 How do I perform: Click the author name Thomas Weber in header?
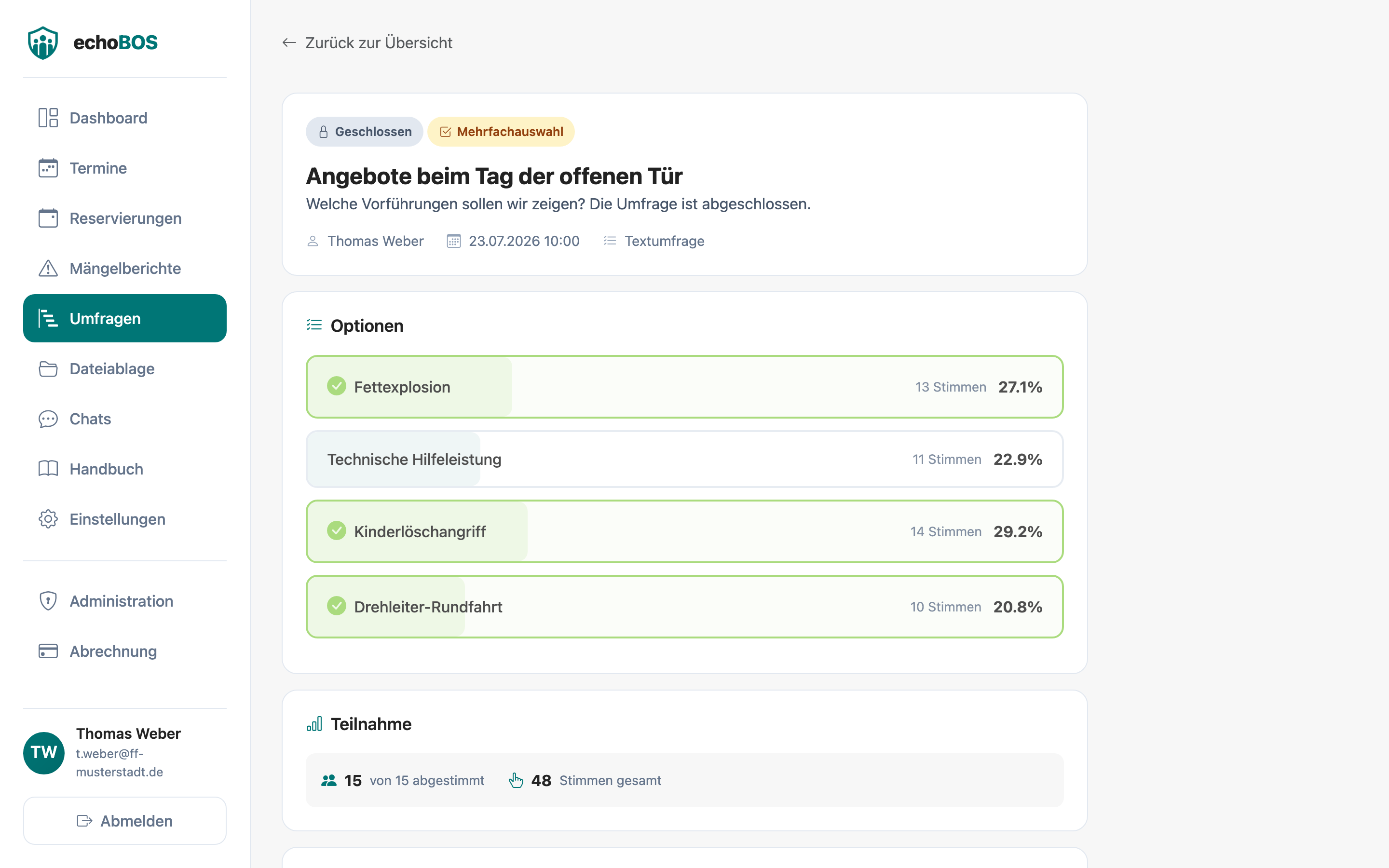(375, 241)
